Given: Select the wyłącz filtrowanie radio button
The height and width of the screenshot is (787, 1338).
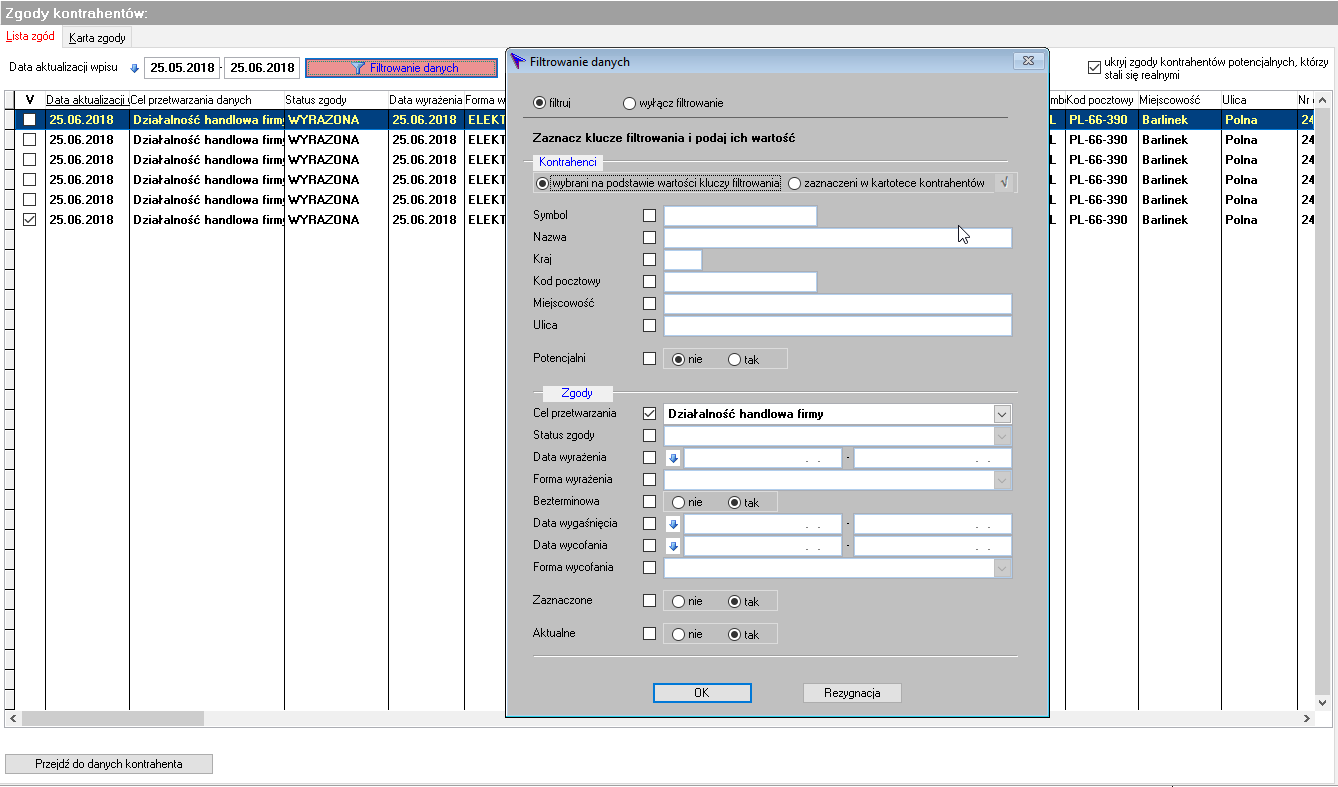Looking at the screenshot, I should (629, 103).
